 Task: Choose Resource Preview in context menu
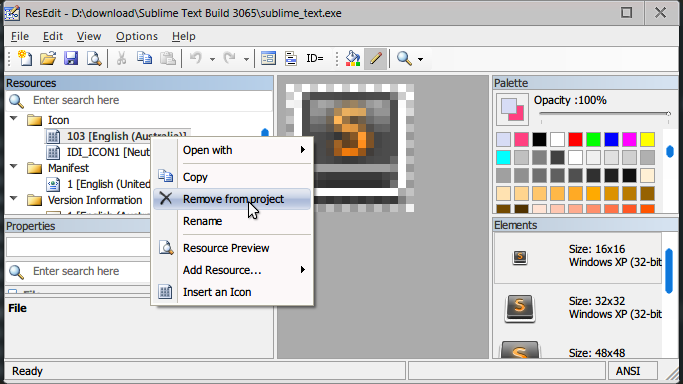point(233,248)
